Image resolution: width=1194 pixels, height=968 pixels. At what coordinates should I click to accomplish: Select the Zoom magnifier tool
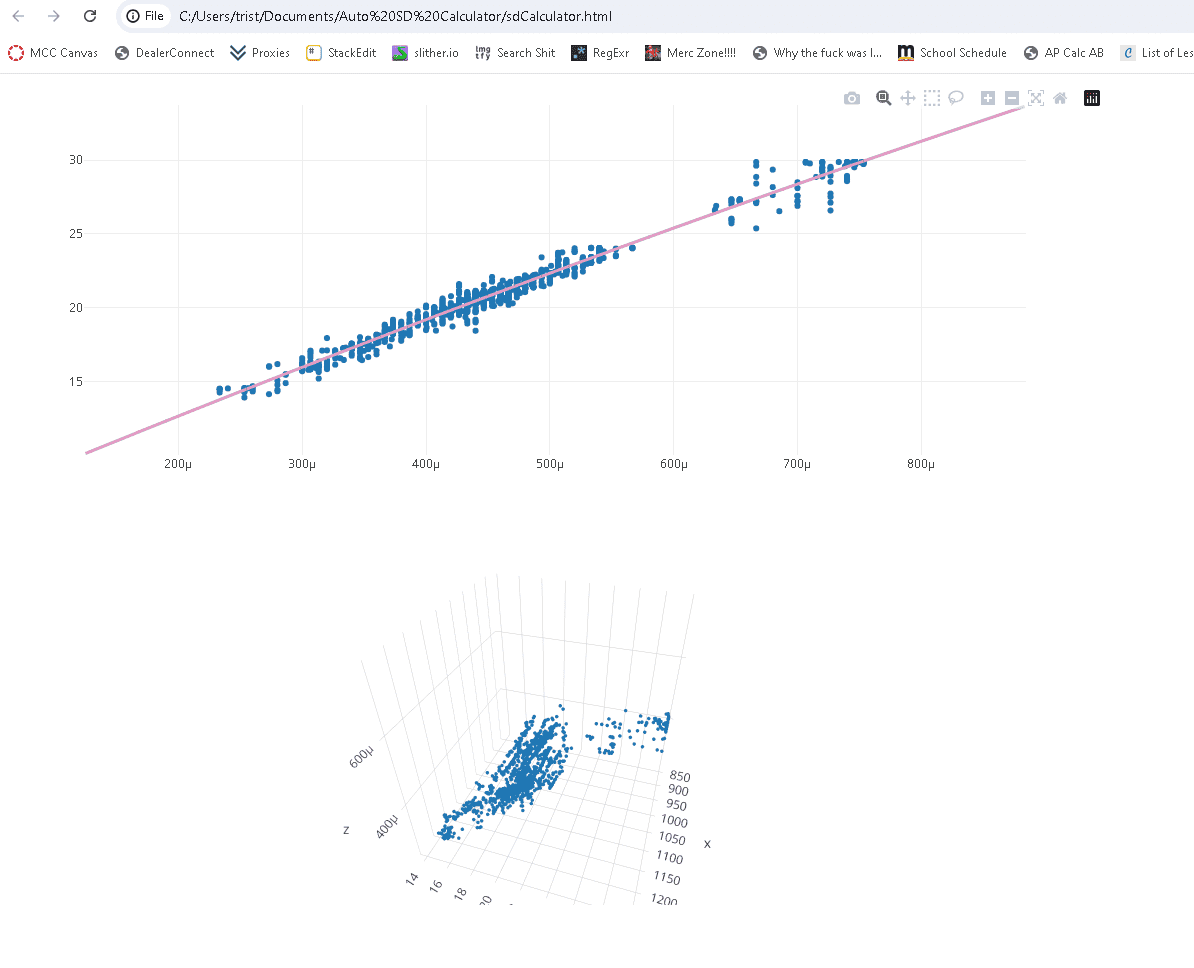(883, 98)
